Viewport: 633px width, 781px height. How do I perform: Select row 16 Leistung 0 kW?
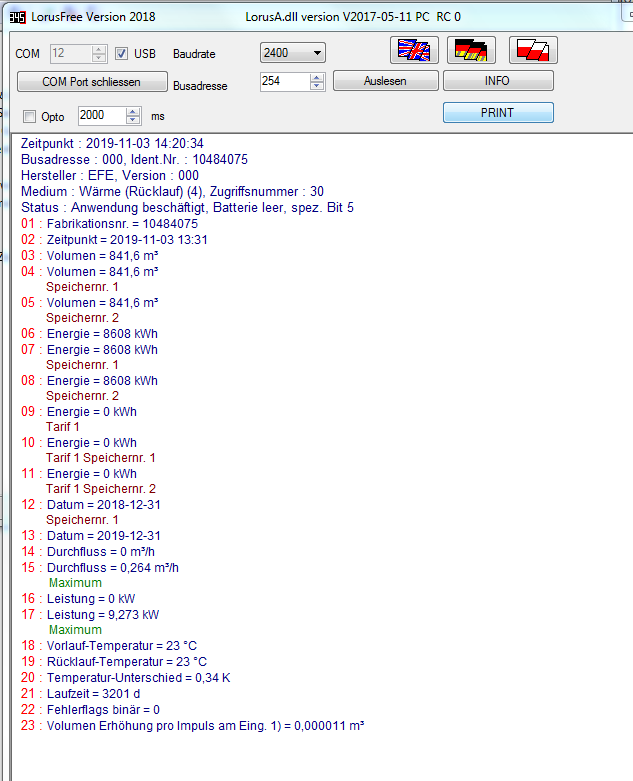pyautogui.click(x=78, y=599)
